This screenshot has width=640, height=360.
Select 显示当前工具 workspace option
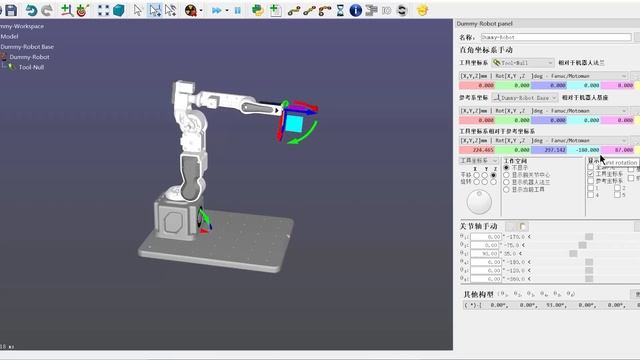(507, 189)
